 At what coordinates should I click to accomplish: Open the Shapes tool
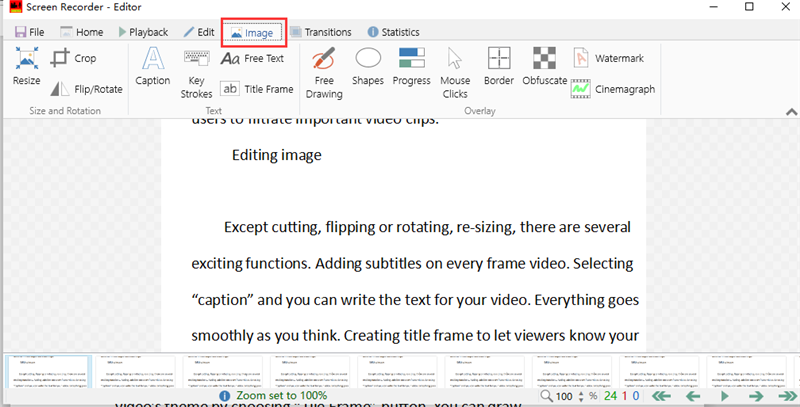[368, 66]
